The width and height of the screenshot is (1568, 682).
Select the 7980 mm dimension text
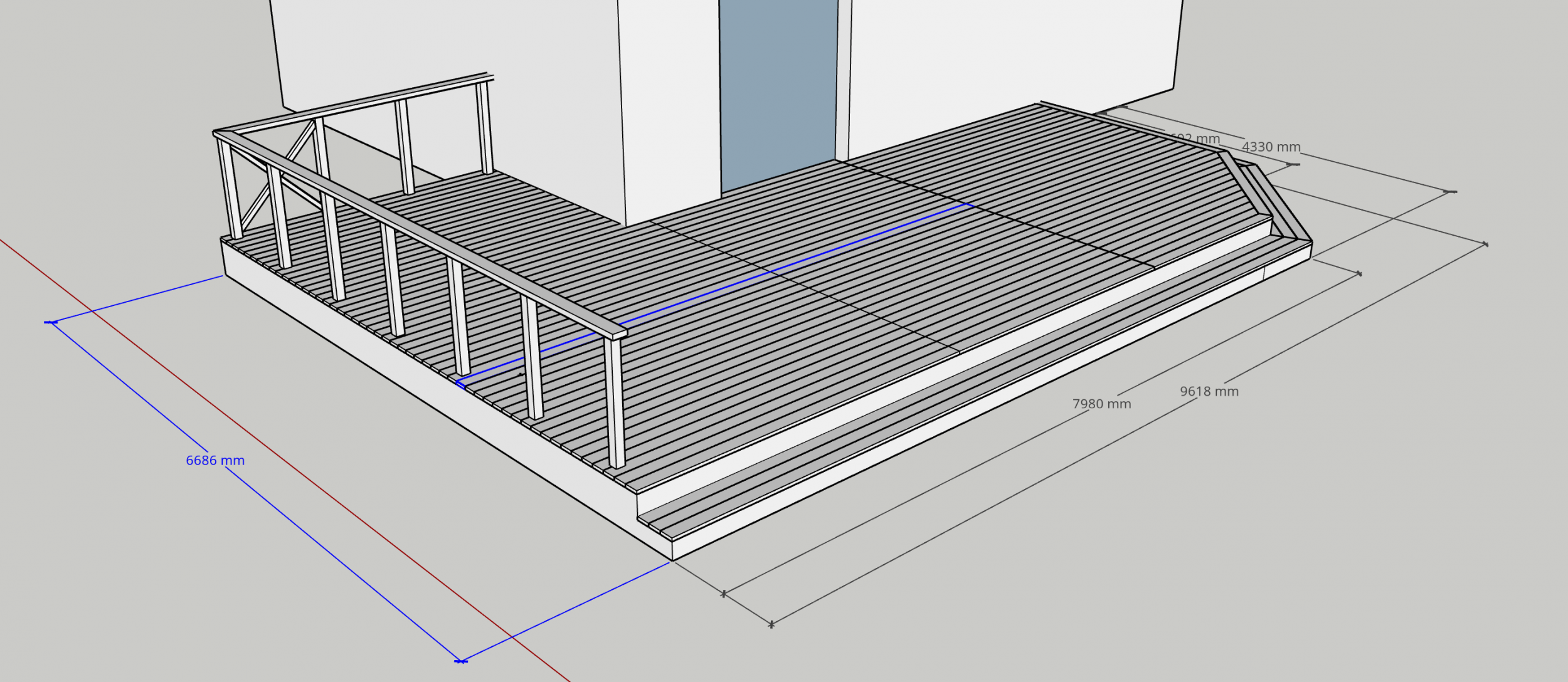click(1101, 404)
